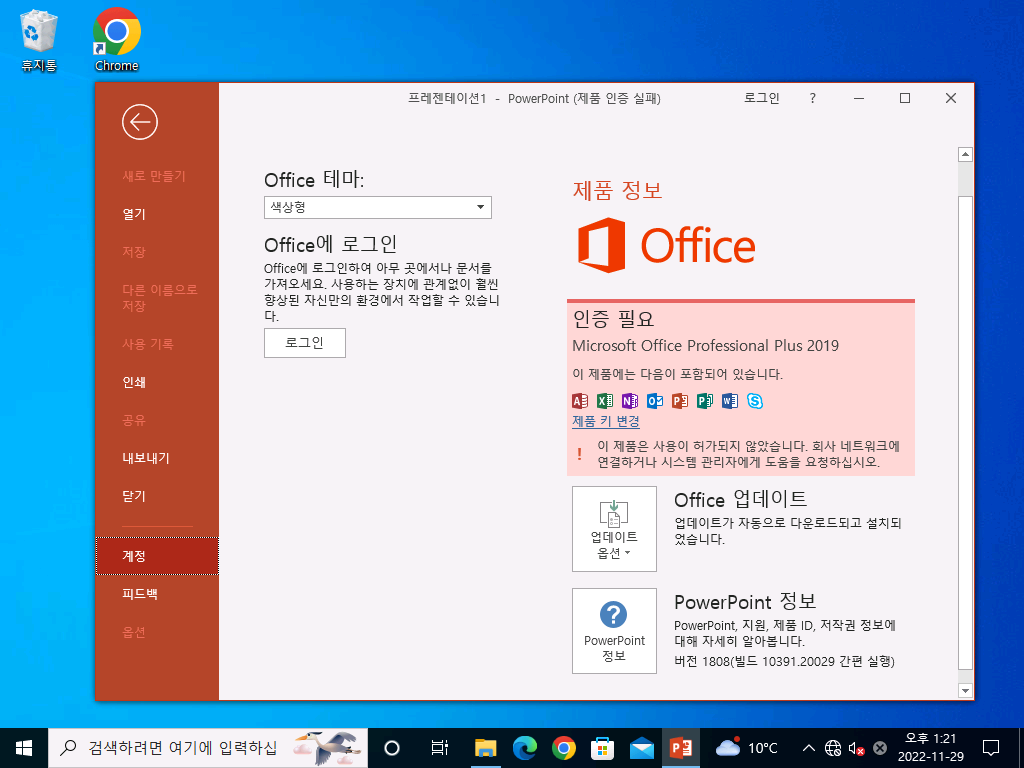This screenshot has width=1024, height=768.
Task: Click the scrollbar up arrow
Action: (x=965, y=155)
